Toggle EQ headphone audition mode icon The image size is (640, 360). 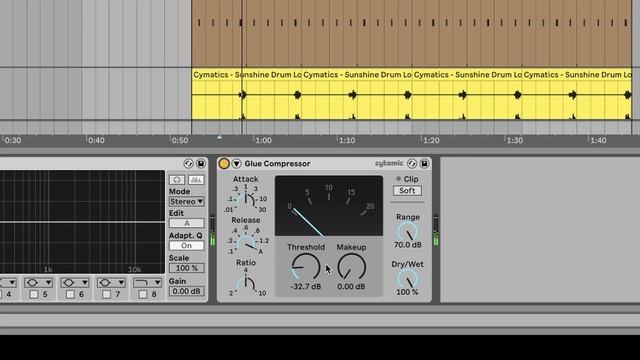pos(177,180)
